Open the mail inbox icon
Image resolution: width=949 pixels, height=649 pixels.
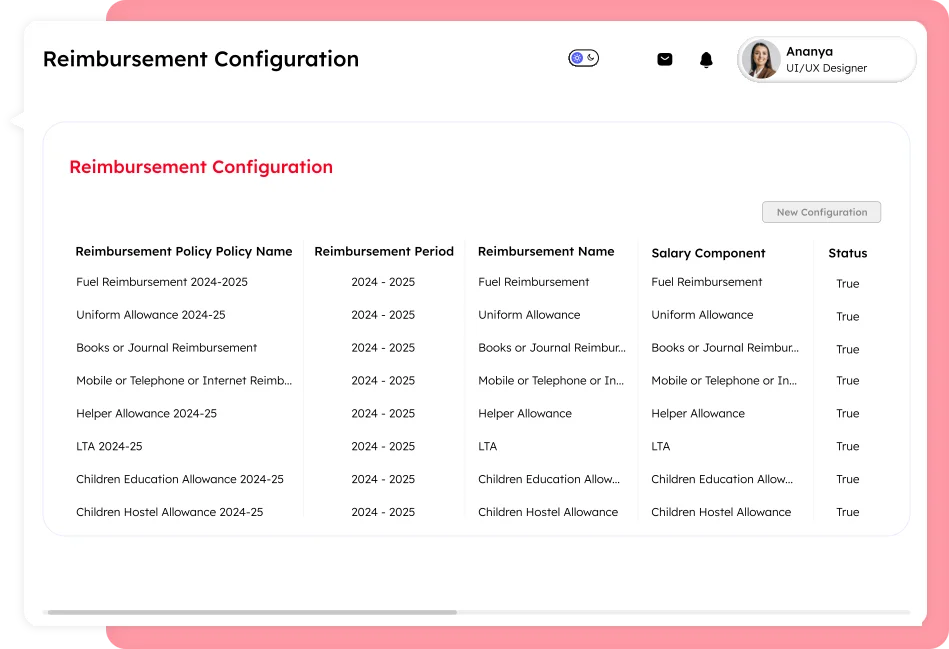665,59
